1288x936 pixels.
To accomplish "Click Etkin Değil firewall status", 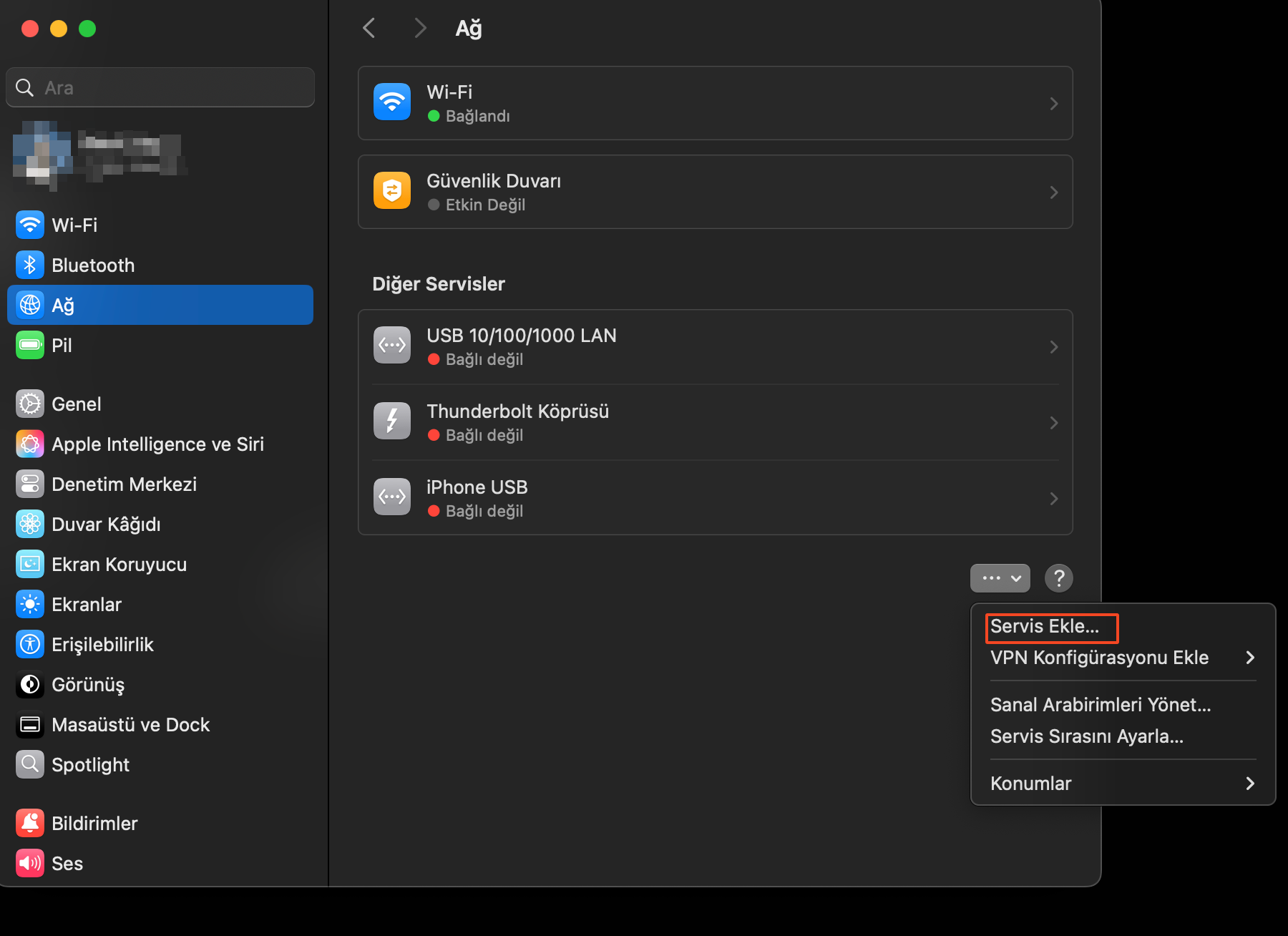I will pos(485,205).
